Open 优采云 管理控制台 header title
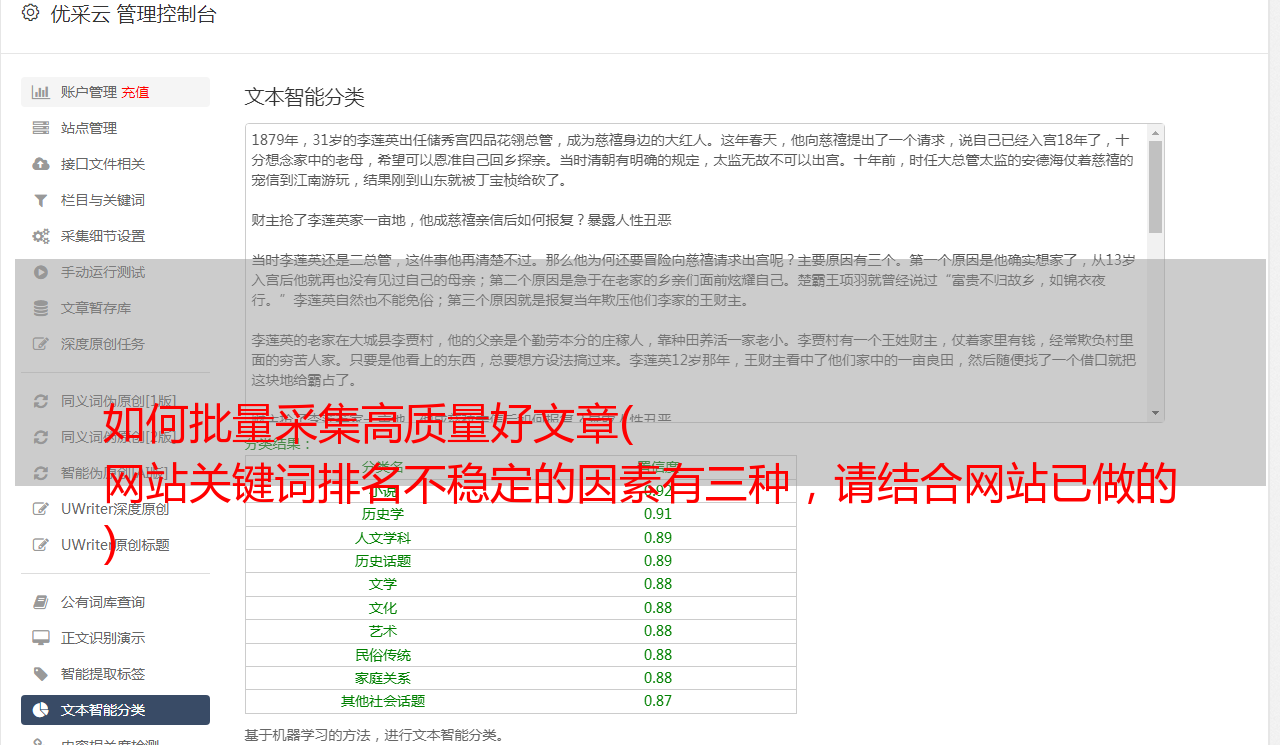The width and height of the screenshot is (1280, 745). pyautogui.click(x=134, y=14)
